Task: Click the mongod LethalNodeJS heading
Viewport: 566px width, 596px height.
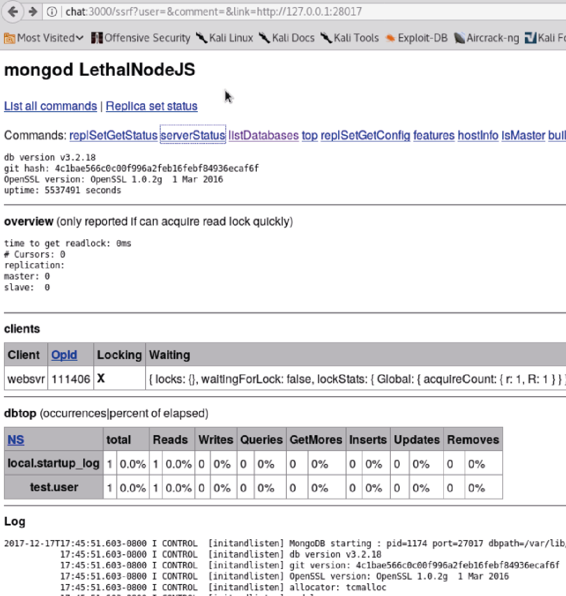Action: 100,70
